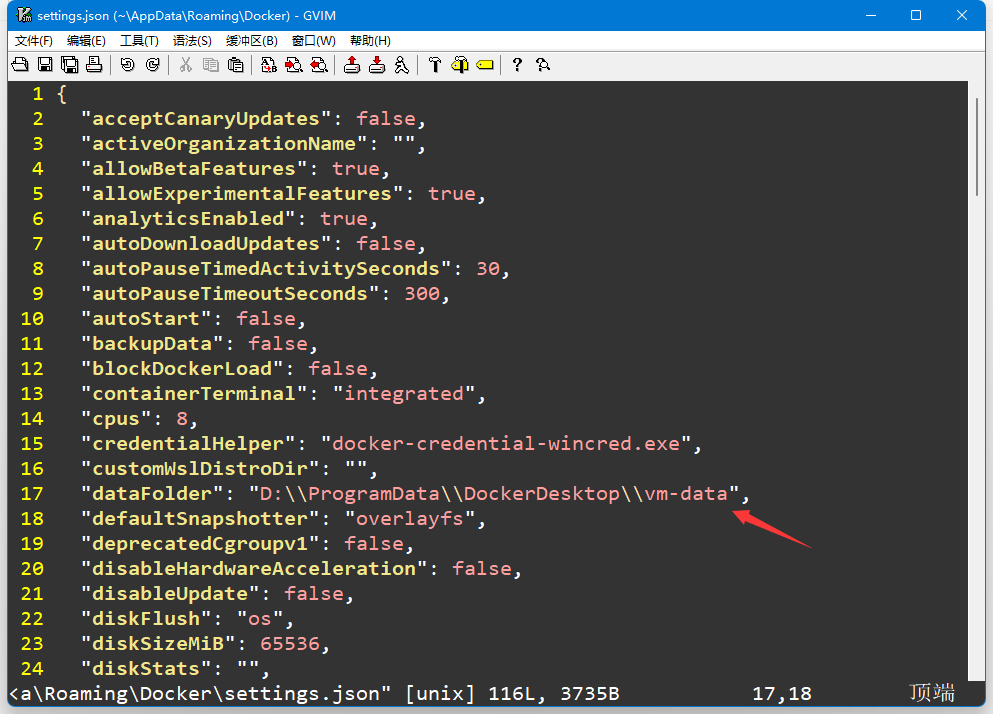Click the cpus value 8

(x=182, y=419)
